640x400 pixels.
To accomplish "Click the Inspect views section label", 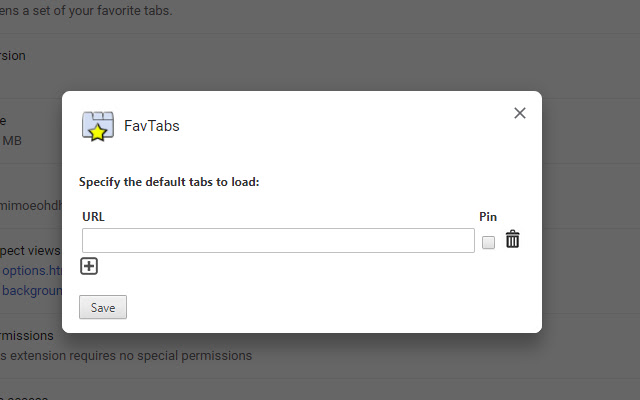I will coord(30,249).
